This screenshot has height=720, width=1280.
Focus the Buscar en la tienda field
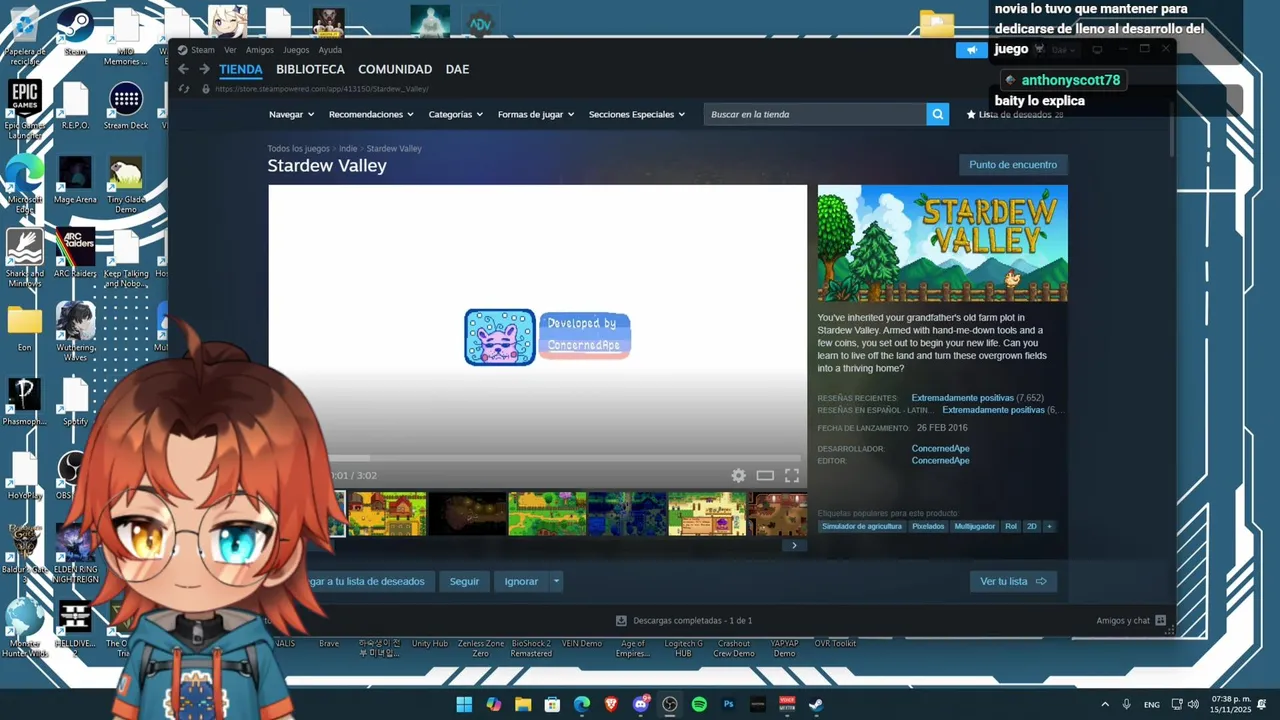click(814, 114)
